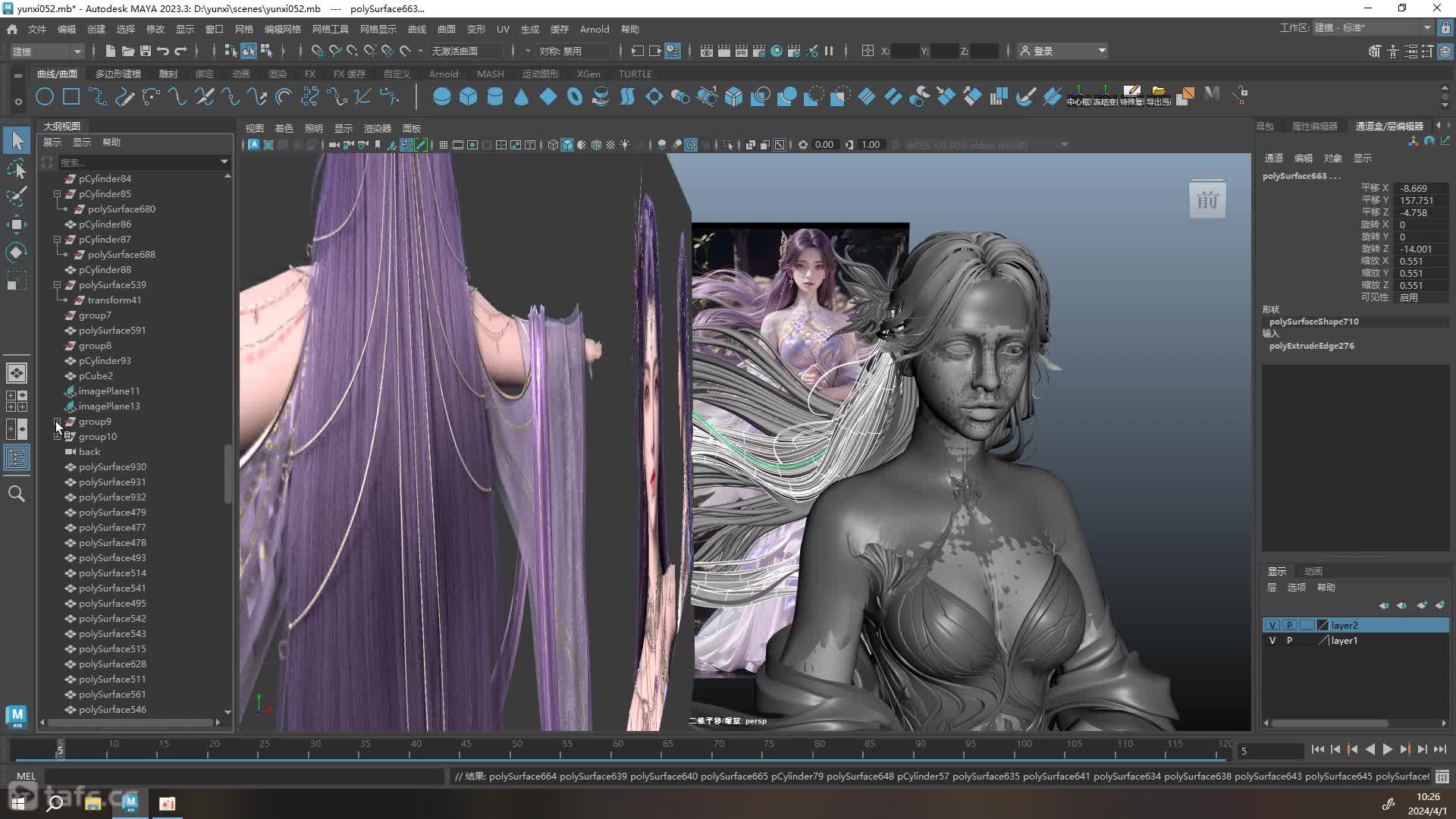Toggle layer1 playback P box
The height and width of the screenshot is (819, 1456).
[x=1289, y=641]
